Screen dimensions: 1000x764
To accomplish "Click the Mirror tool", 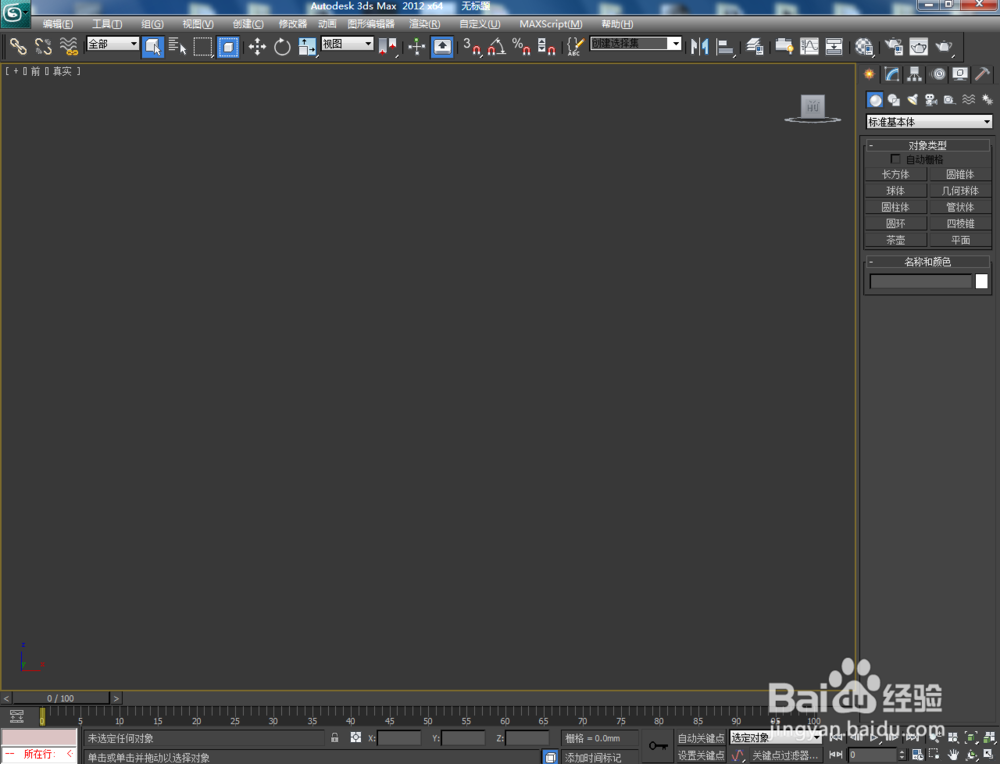I will 700,47.
